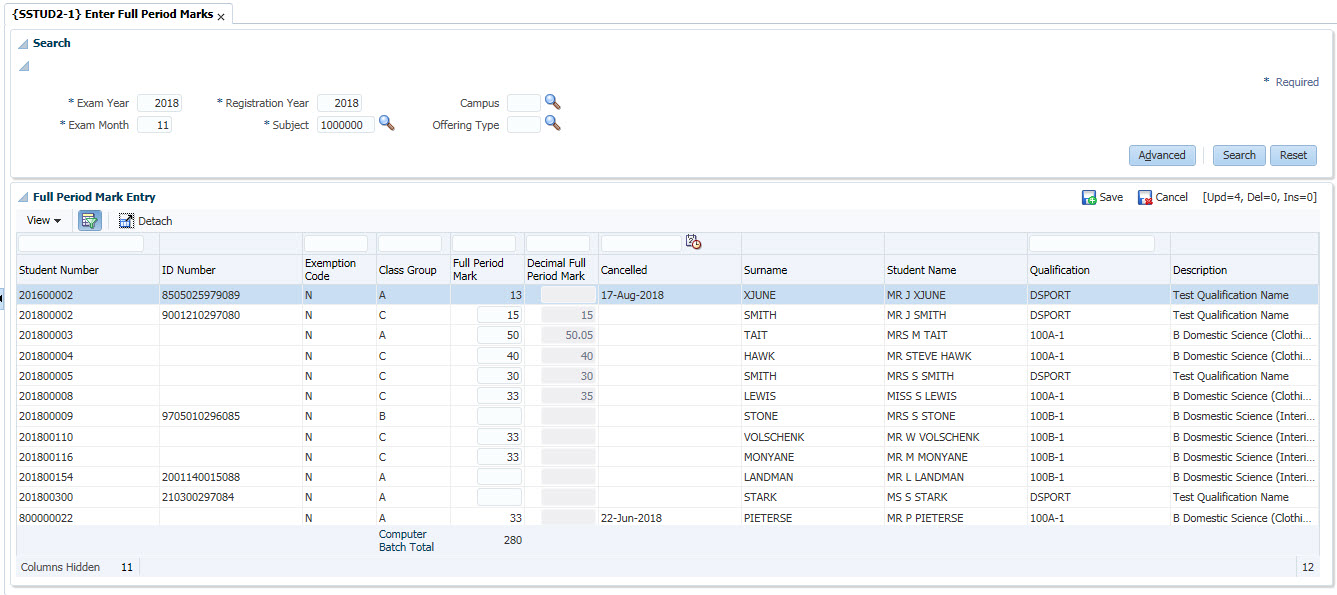Collapse the Full Period Mark Entry panel

[x=22, y=198]
